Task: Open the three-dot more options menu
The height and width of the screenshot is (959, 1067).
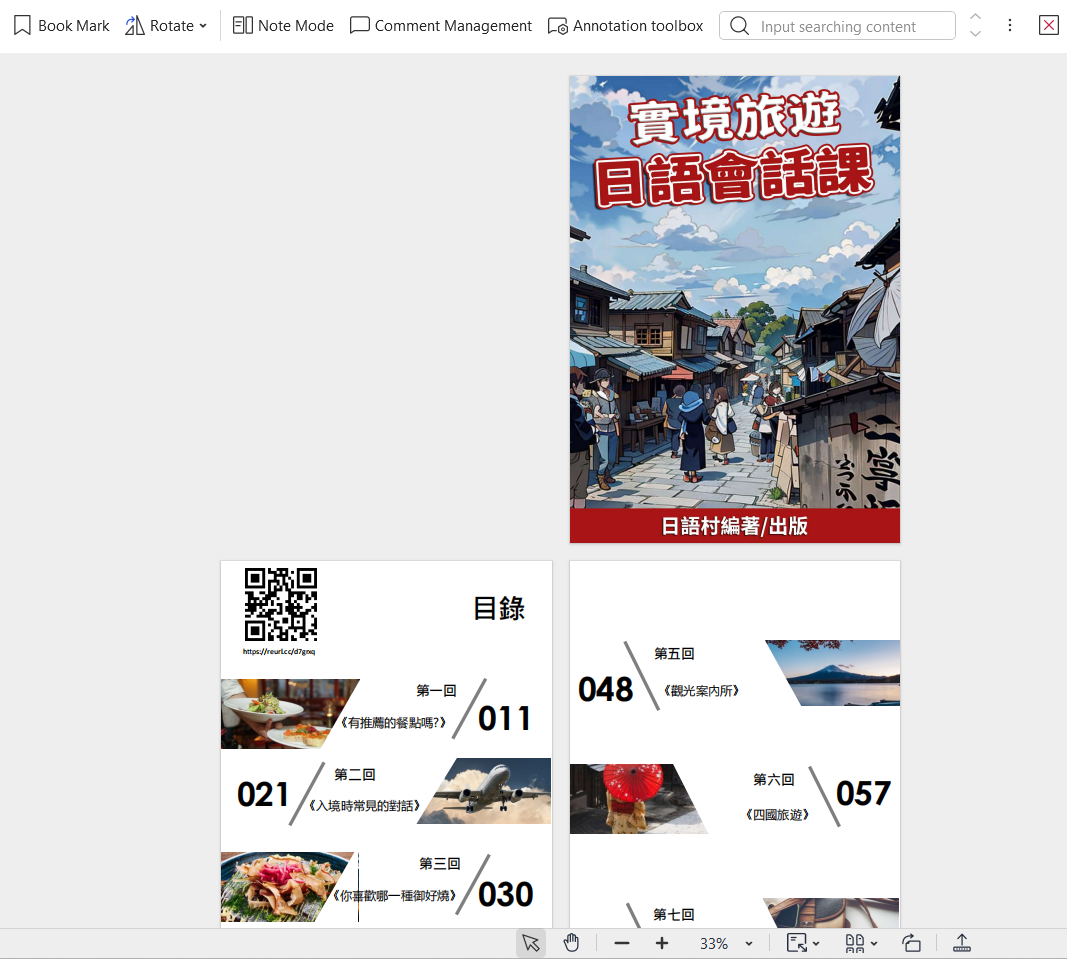Action: 1010,26
